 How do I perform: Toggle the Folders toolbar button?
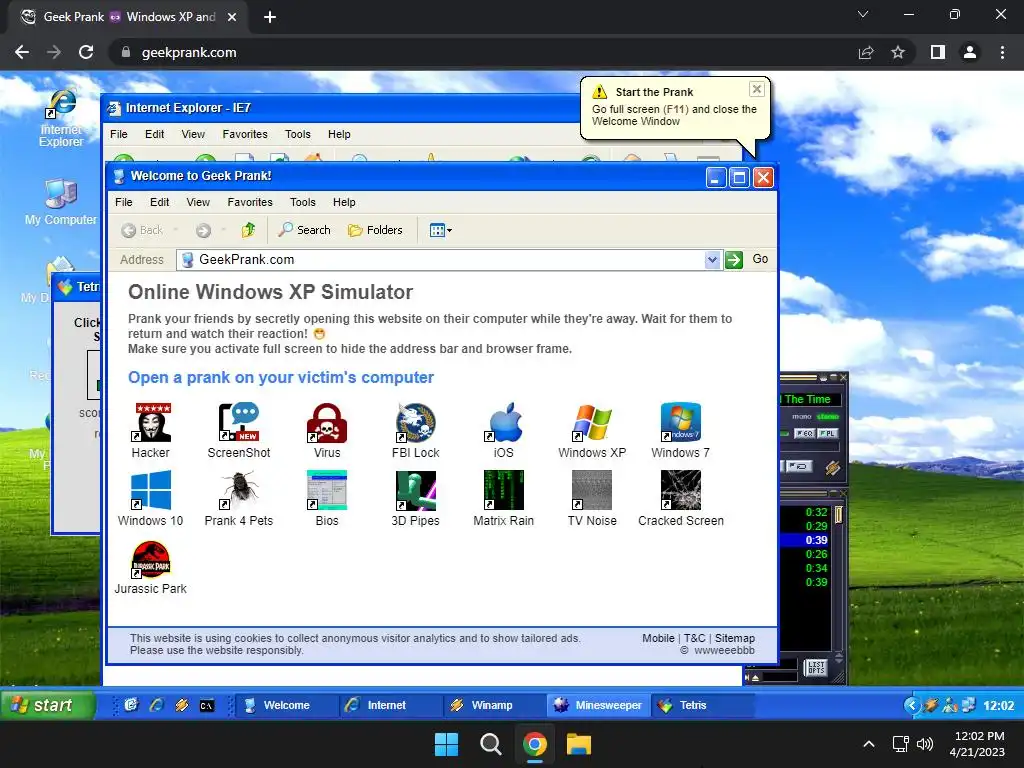click(x=376, y=230)
